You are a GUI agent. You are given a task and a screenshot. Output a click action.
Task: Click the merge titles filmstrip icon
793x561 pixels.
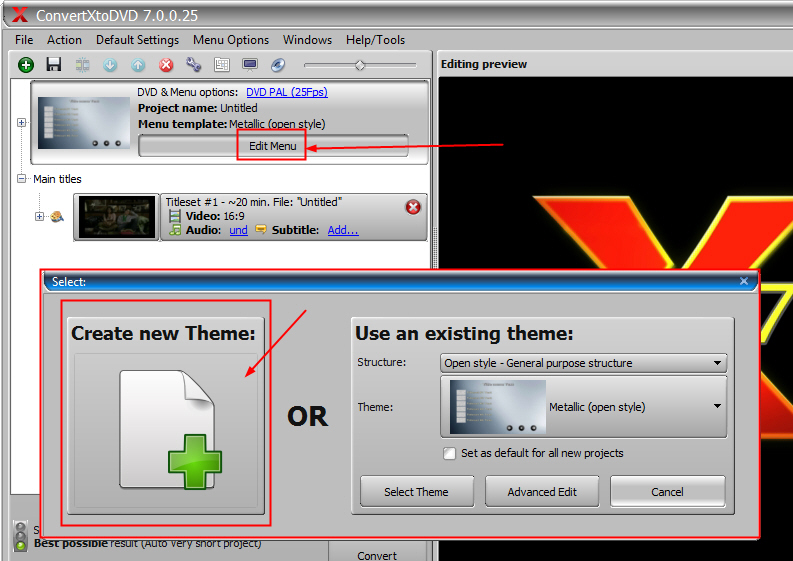click(x=82, y=65)
